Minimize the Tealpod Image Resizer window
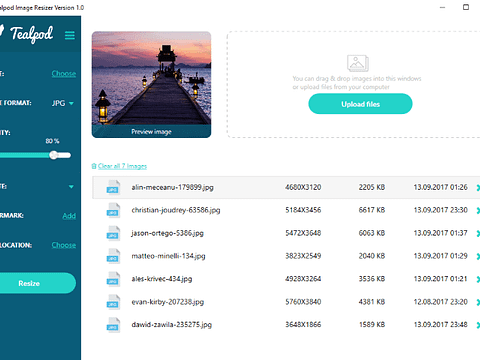The image size is (480, 360). pyautogui.click(x=442, y=7)
